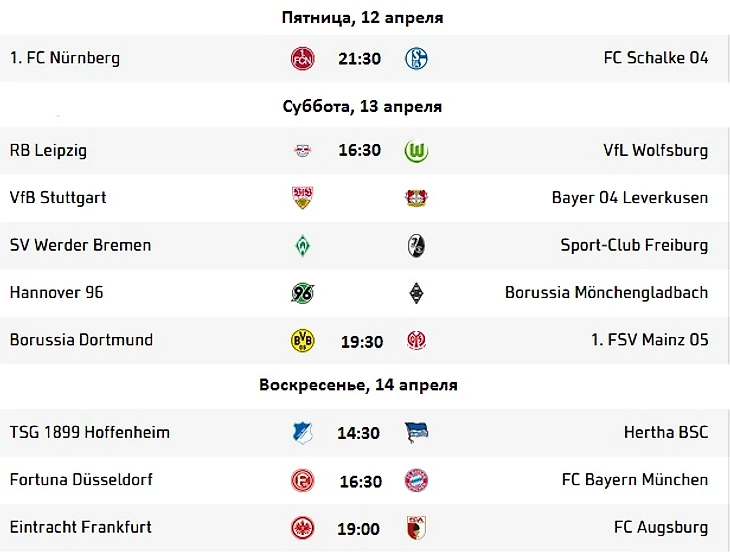This screenshot has width=730, height=552.
Task: Open the Fortuna Düsseldorf team link
Action: 81,480
